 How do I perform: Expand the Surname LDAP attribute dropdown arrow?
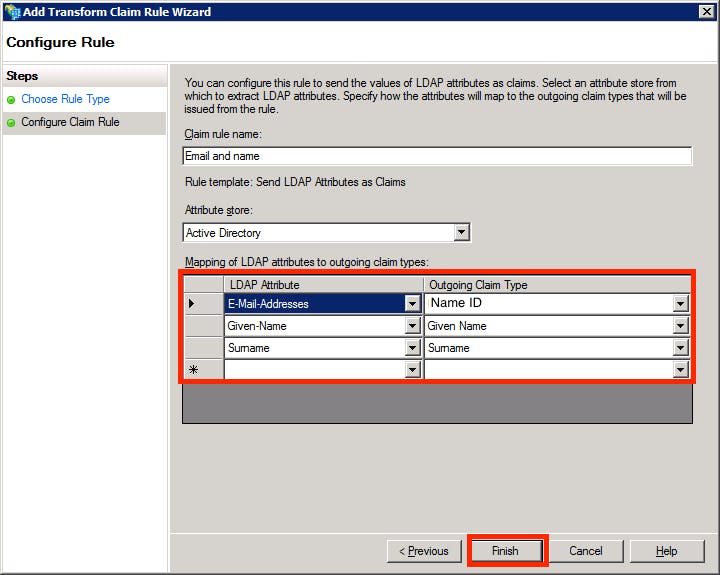tap(412, 348)
